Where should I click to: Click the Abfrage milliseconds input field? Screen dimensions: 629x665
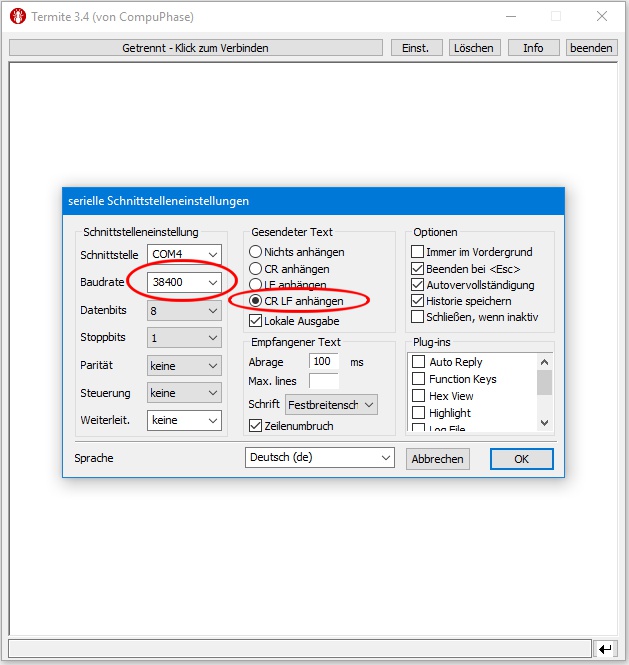pos(323,362)
